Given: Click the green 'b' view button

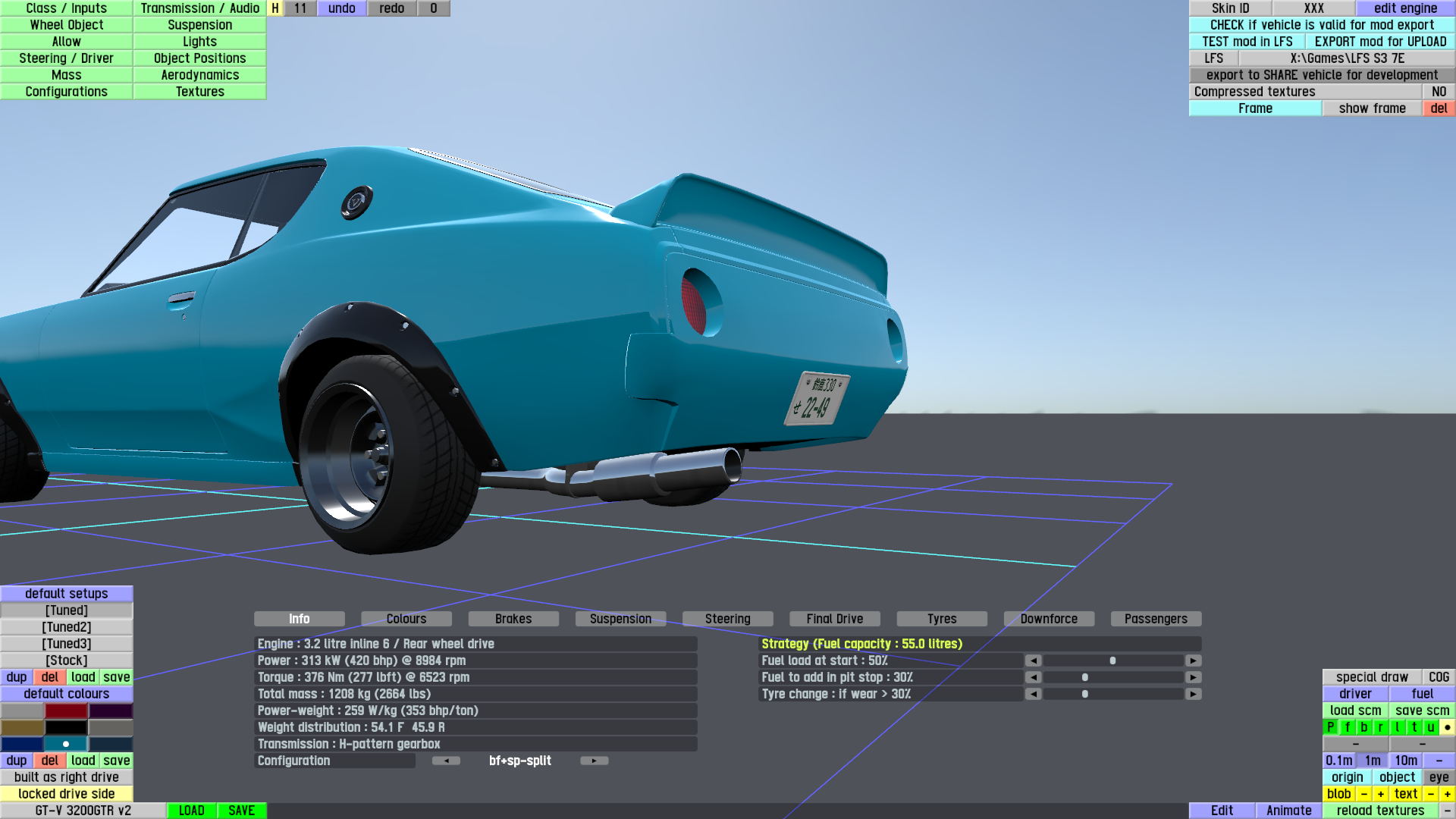Looking at the screenshot, I should click(x=1363, y=727).
